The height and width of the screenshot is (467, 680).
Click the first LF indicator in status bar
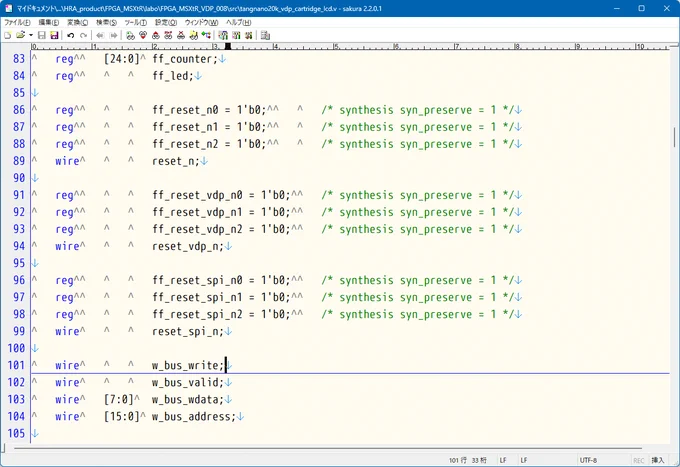pyautogui.click(x=503, y=460)
